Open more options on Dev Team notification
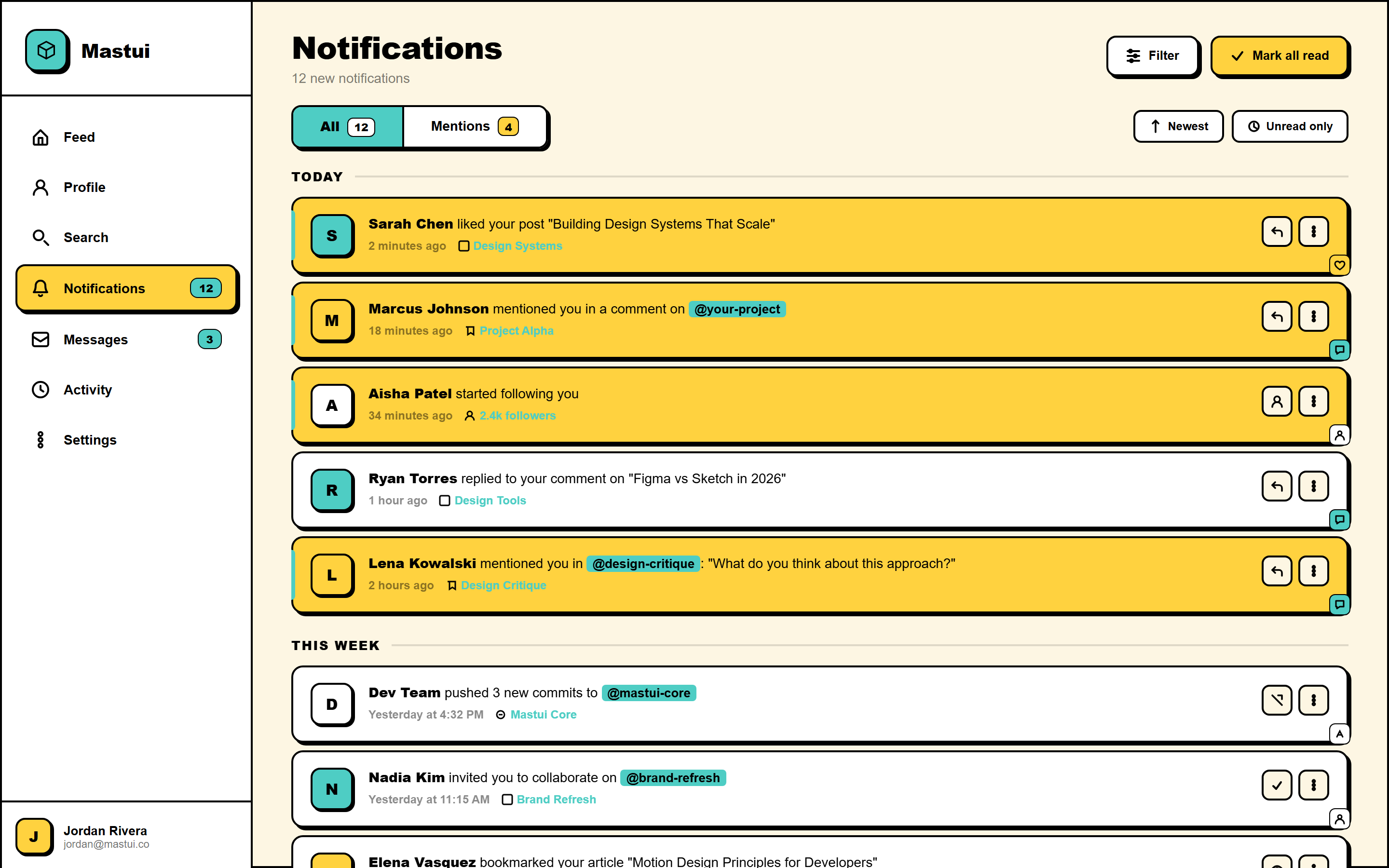The height and width of the screenshot is (868, 1389). [x=1313, y=700]
